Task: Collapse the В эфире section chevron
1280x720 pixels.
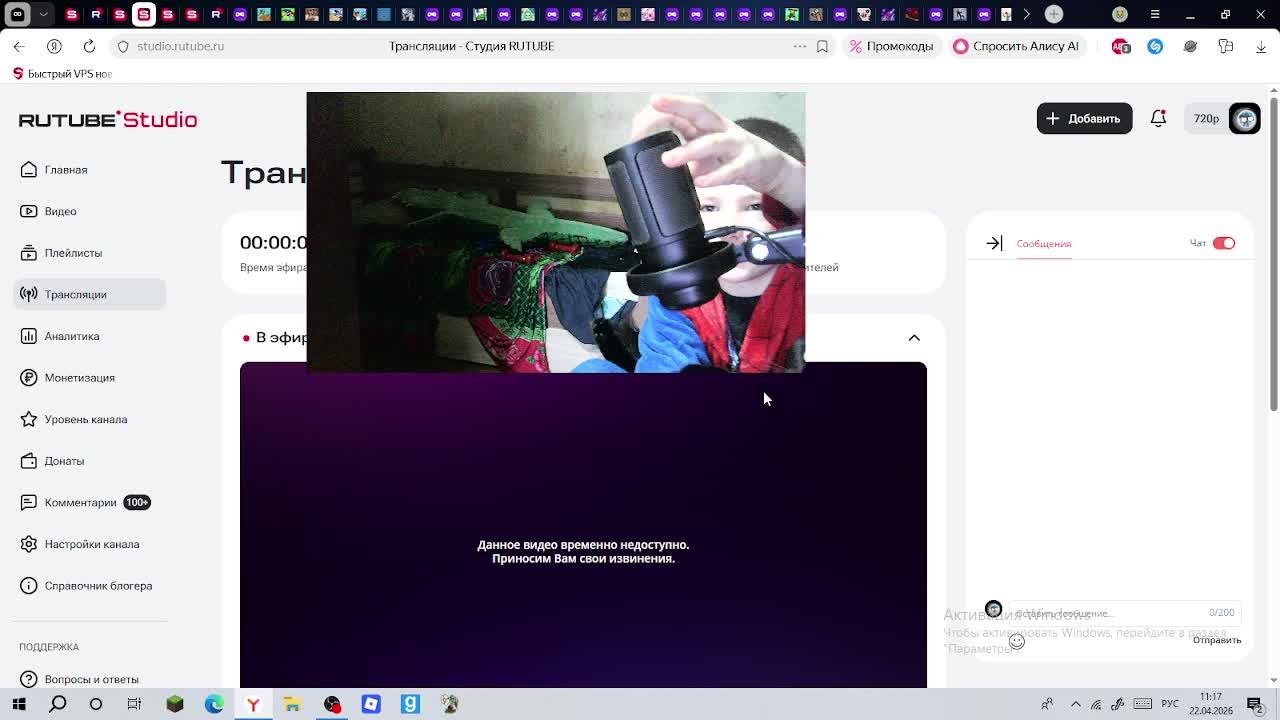Action: (x=914, y=338)
